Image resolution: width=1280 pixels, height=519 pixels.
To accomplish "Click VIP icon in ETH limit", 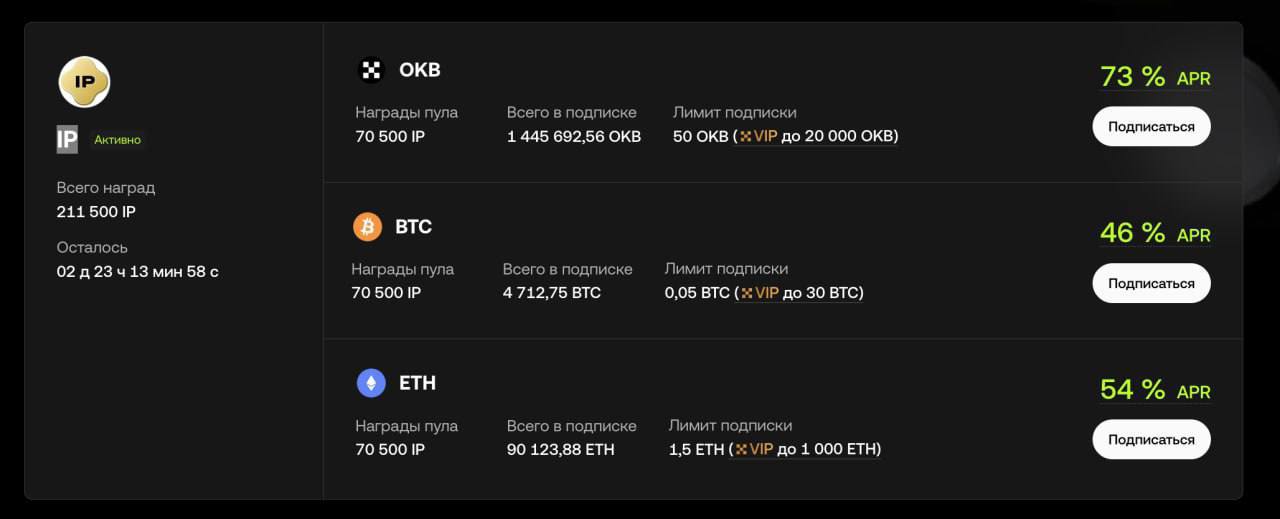I will (742, 449).
